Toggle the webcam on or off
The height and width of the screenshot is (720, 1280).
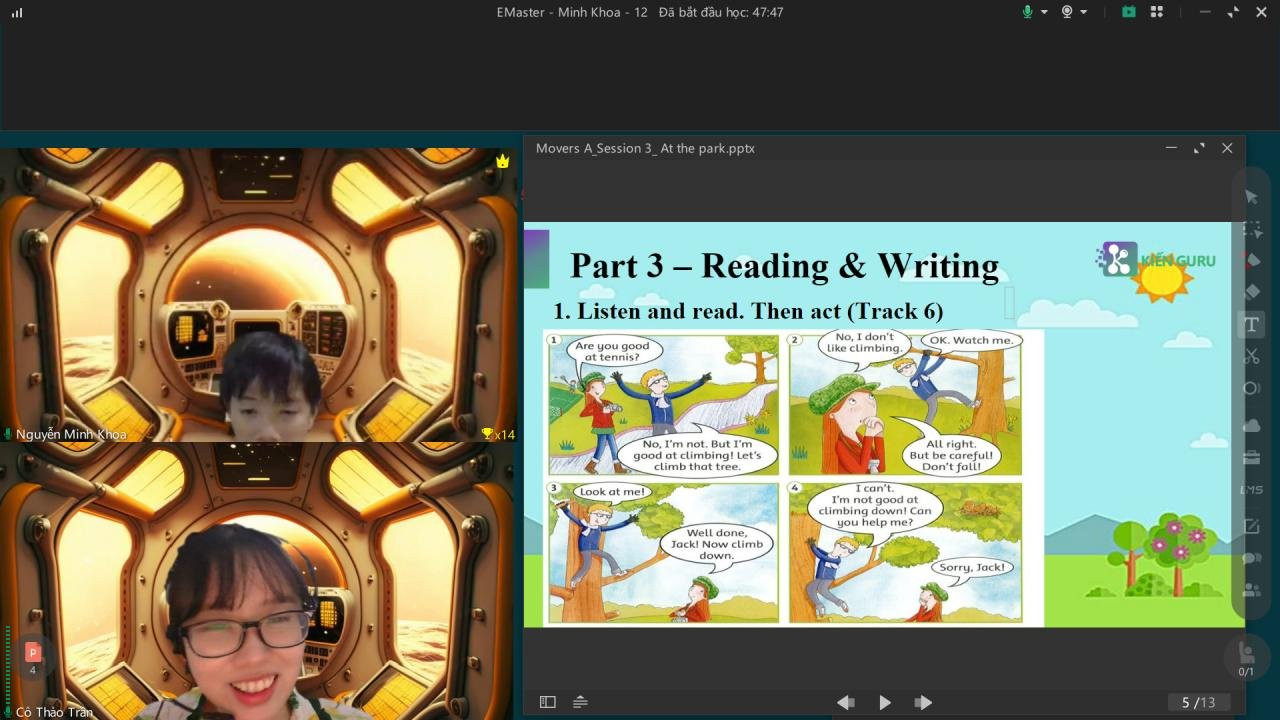(x=1067, y=12)
